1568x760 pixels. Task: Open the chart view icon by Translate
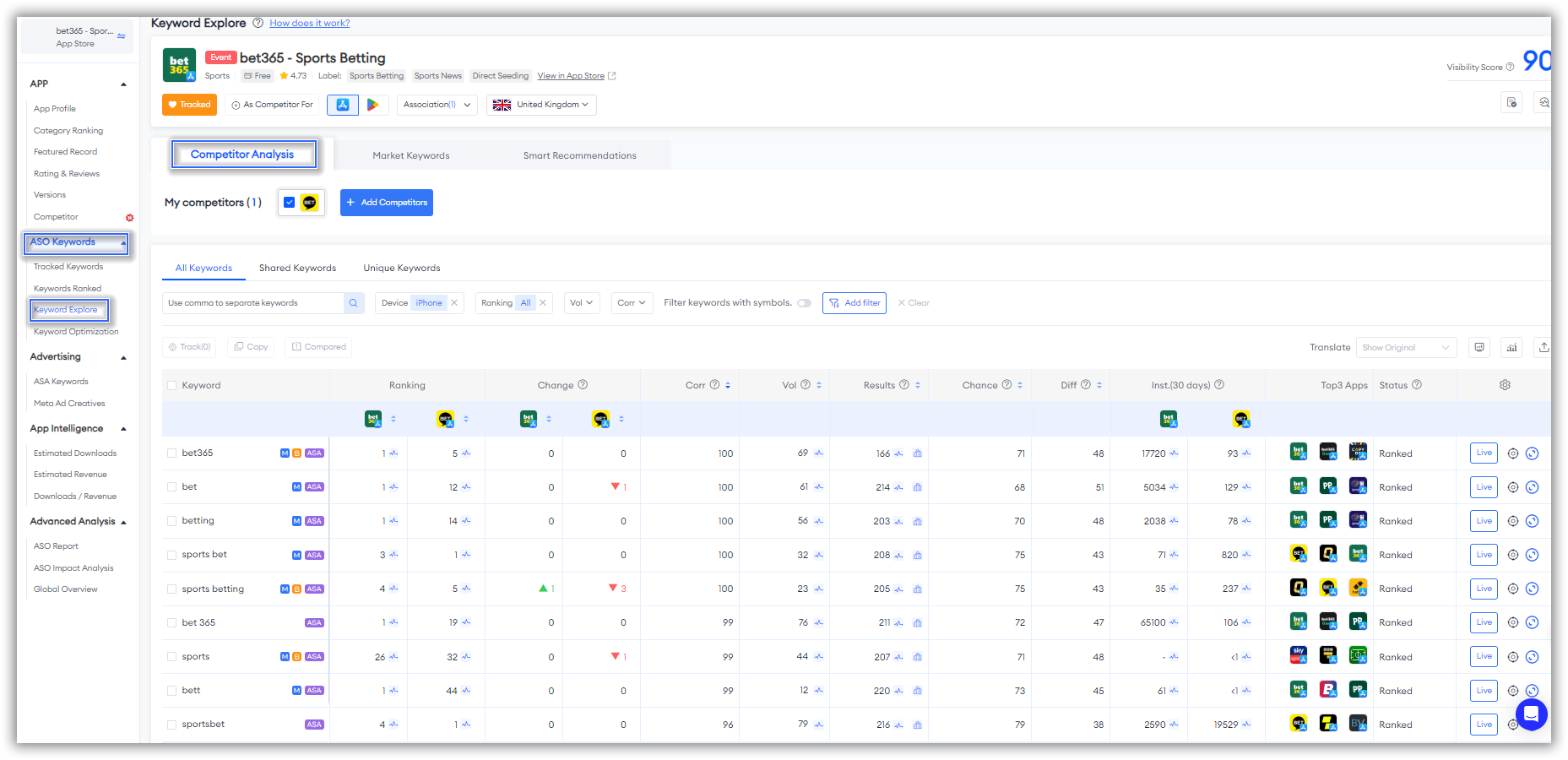pyautogui.click(x=1512, y=347)
